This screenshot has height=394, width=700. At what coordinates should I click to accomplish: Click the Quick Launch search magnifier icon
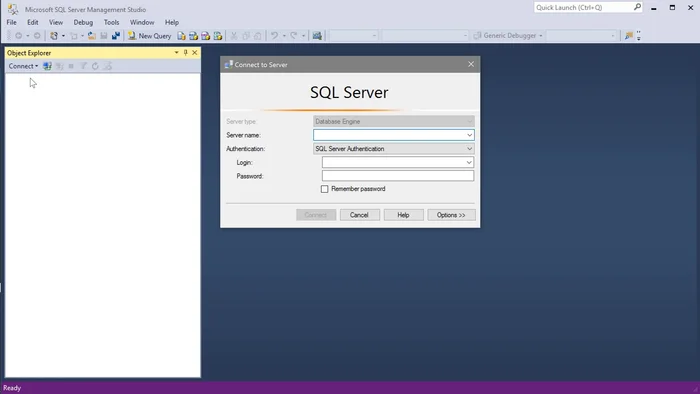[637, 7]
